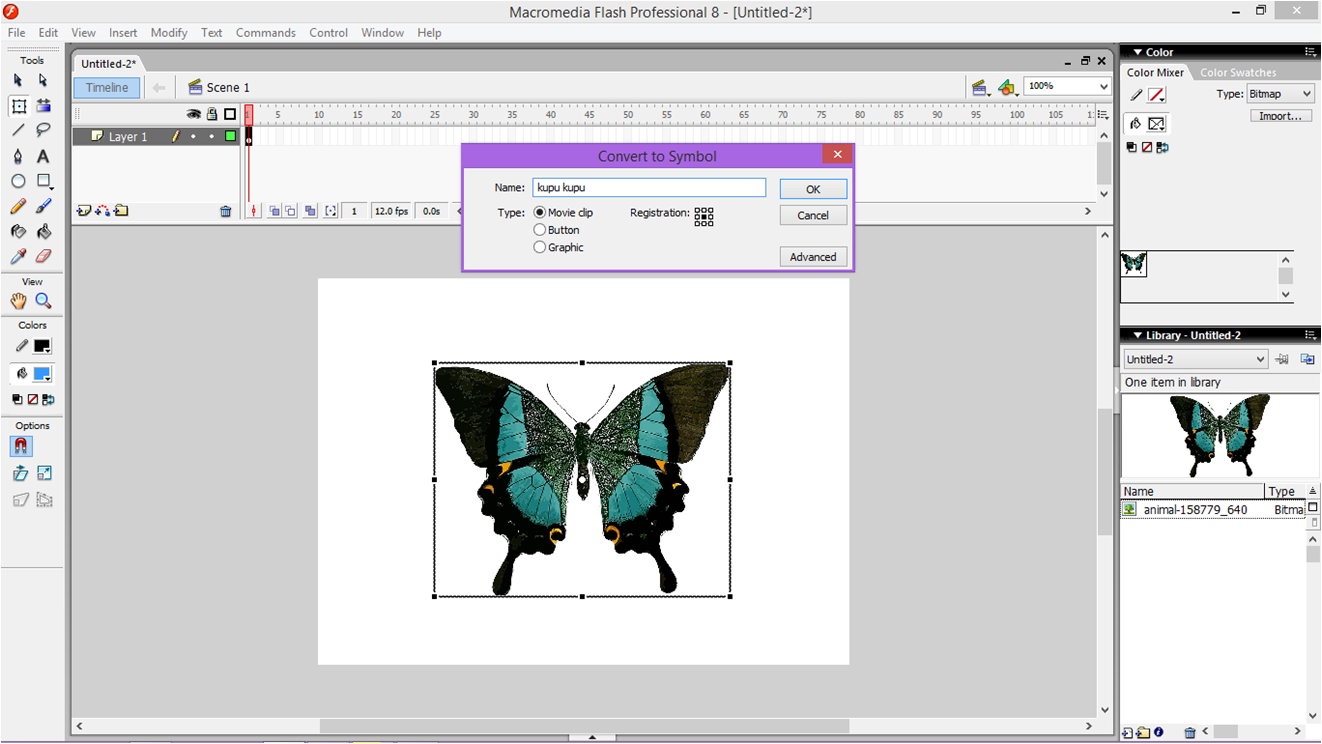The width and height of the screenshot is (1322, 744).
Task: Select the Rectangle tool
Action: click(x=43, y=181)
